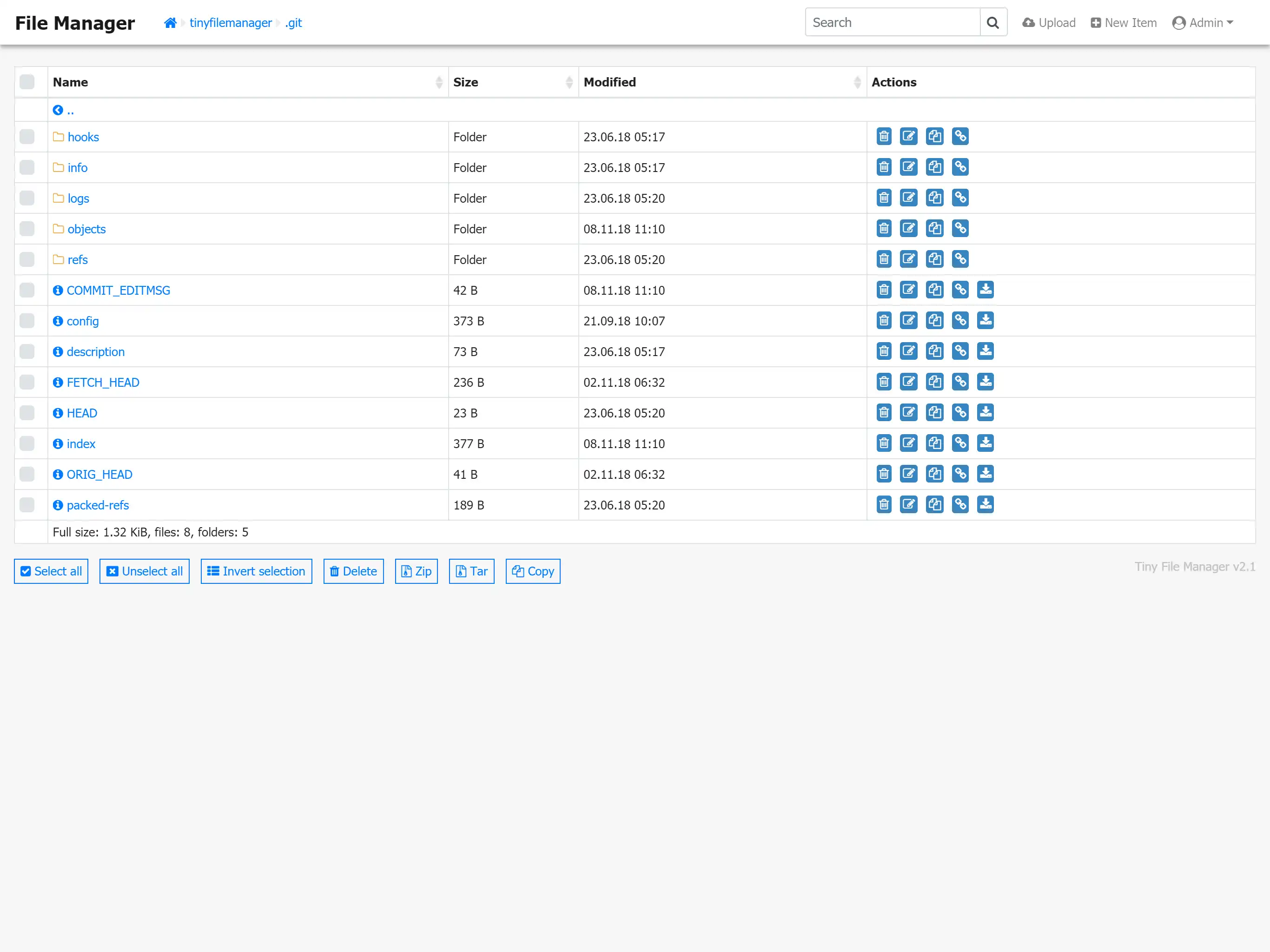
Task: Click Select all button
Action: [x=51, y=571]
